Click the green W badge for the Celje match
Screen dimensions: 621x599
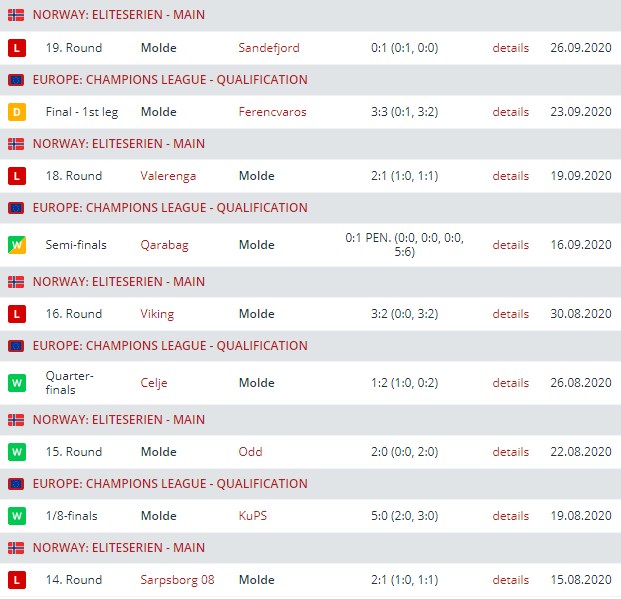pyautogui.click(x=16, y=383)
